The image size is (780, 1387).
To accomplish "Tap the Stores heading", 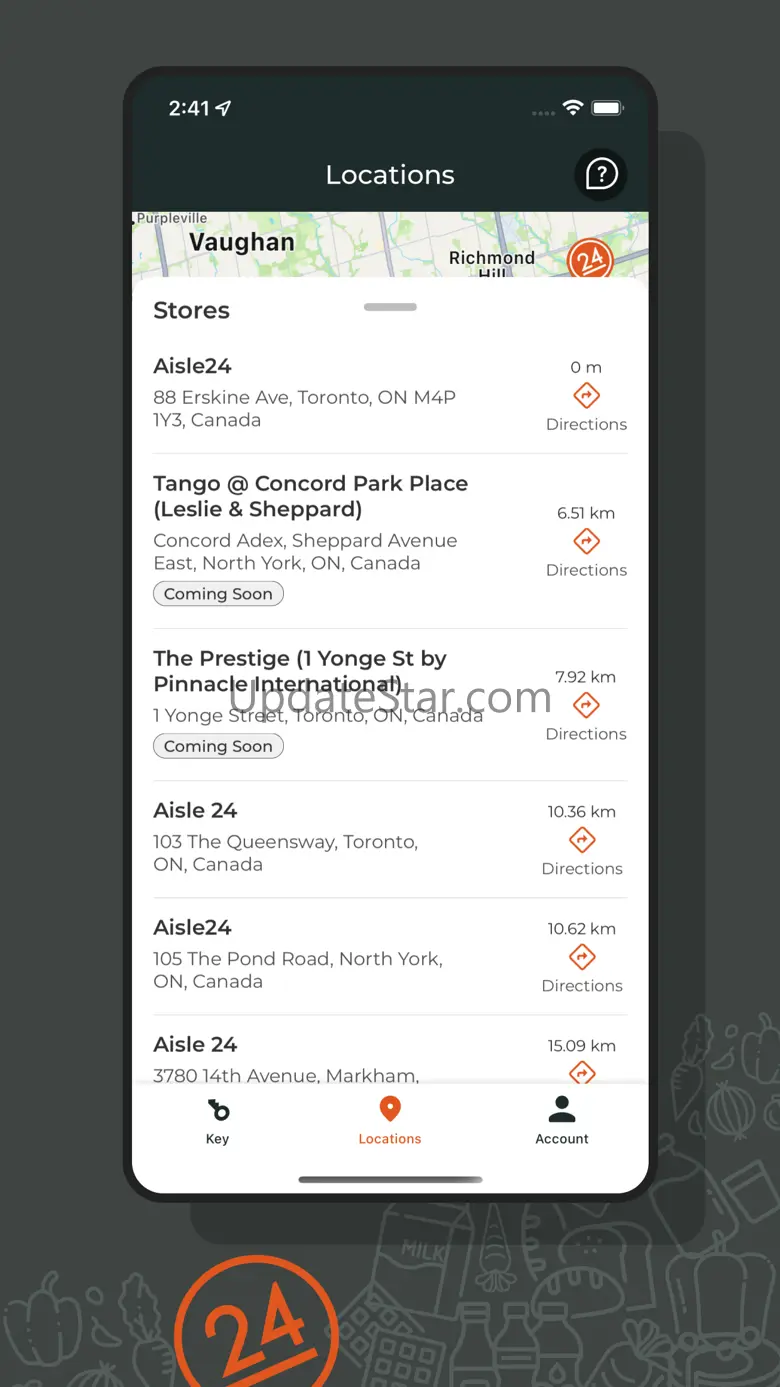I will tap(191, 310).
